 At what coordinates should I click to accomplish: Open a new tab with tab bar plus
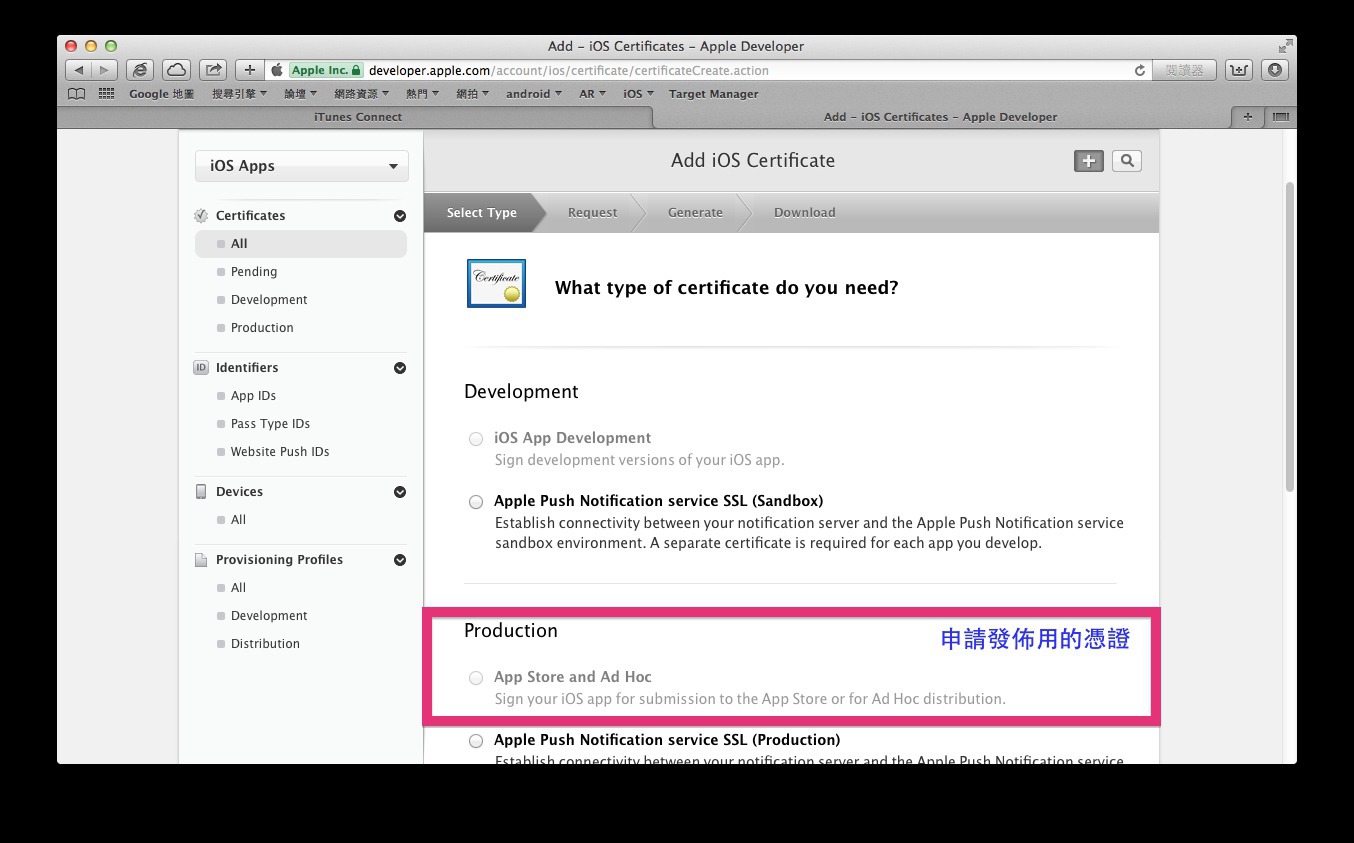[x=1247, y=117]
